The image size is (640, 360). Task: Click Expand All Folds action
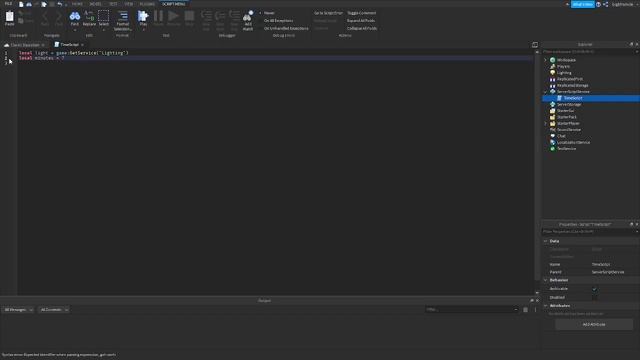(x=361, y=21)
